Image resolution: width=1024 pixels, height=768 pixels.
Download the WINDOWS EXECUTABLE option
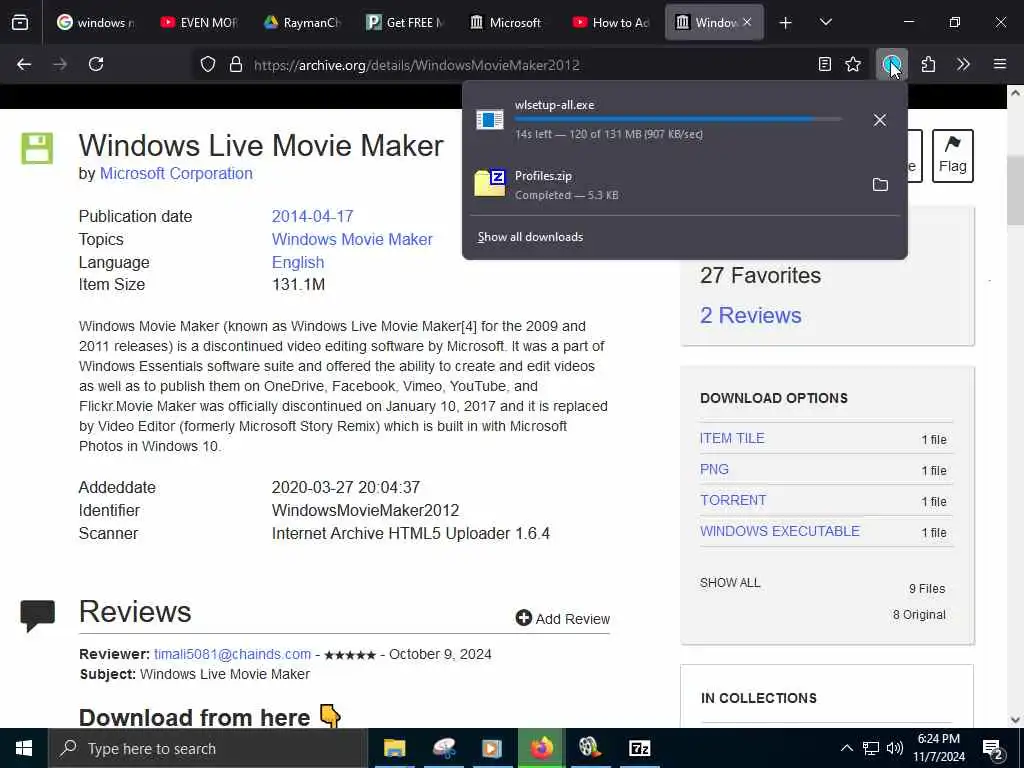pyautogui.click(x=780, y=531)
